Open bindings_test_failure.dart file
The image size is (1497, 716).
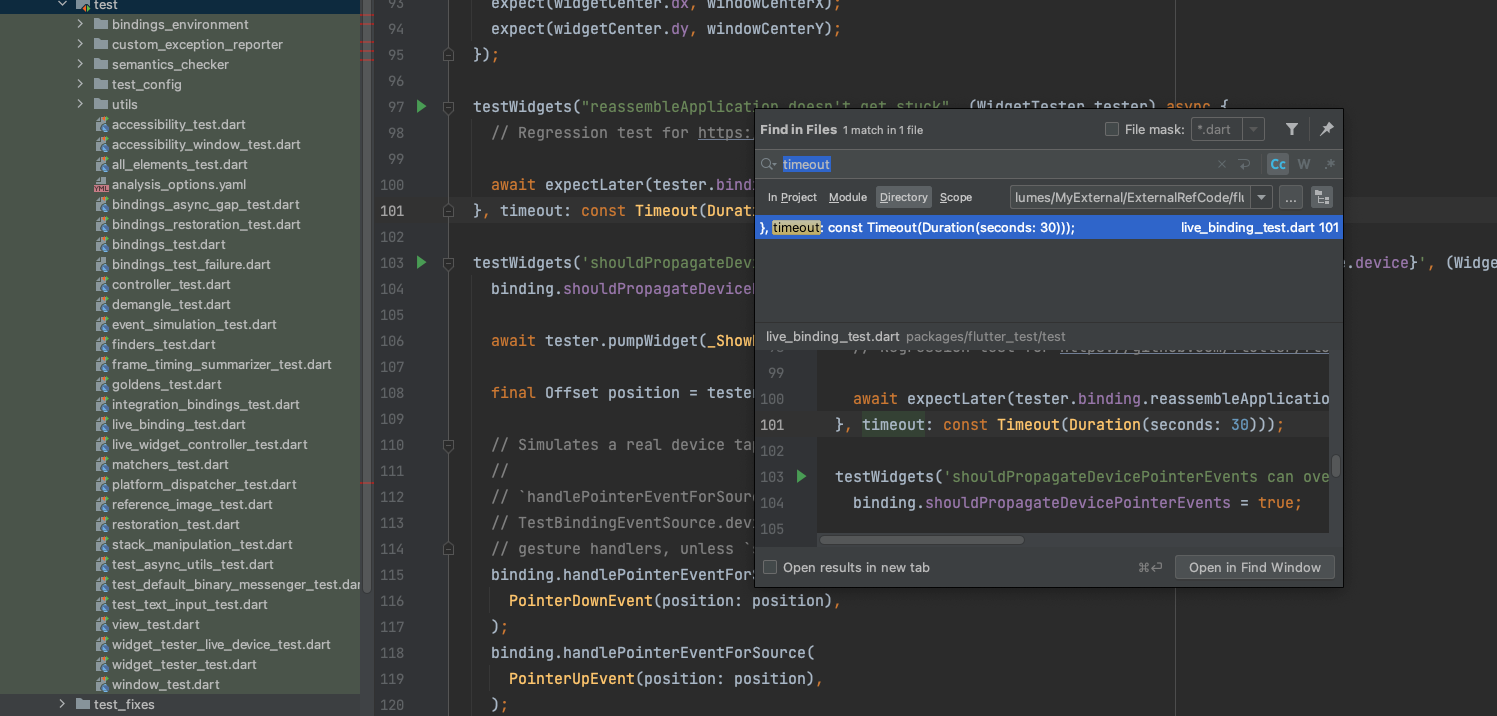click(x=191, y=264)
